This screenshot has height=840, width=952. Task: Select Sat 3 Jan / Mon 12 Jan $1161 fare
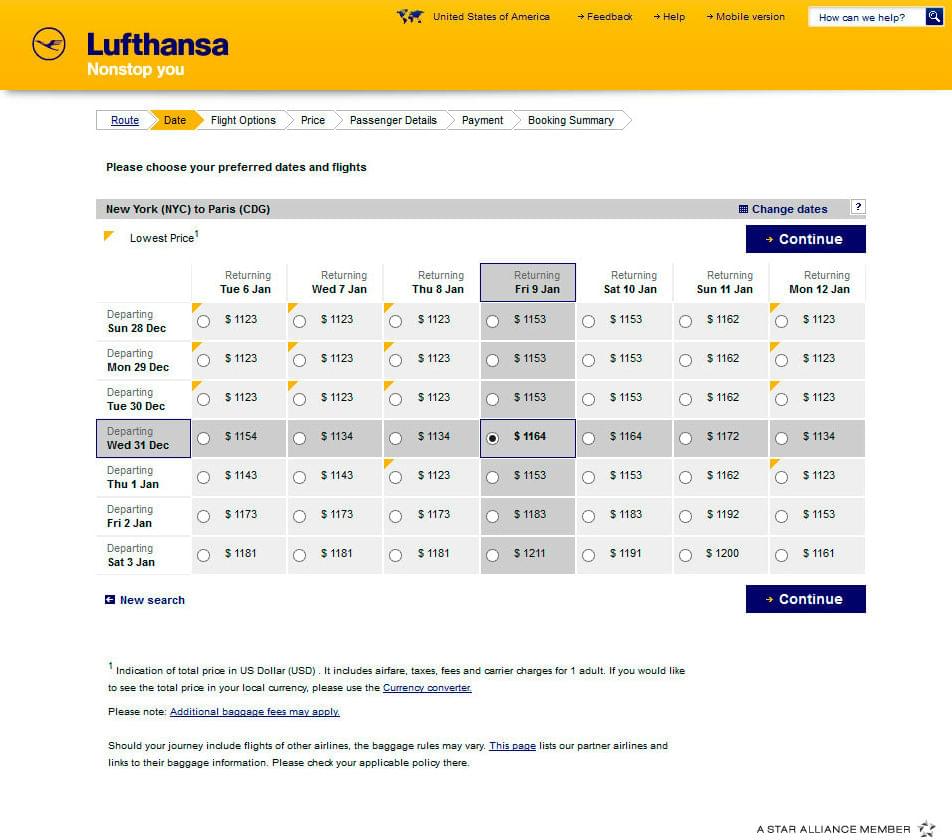tap(781, 555)
